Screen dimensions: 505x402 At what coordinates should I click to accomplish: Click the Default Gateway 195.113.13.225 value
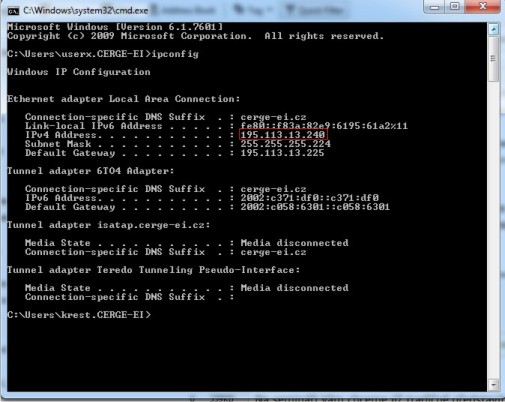282,153
